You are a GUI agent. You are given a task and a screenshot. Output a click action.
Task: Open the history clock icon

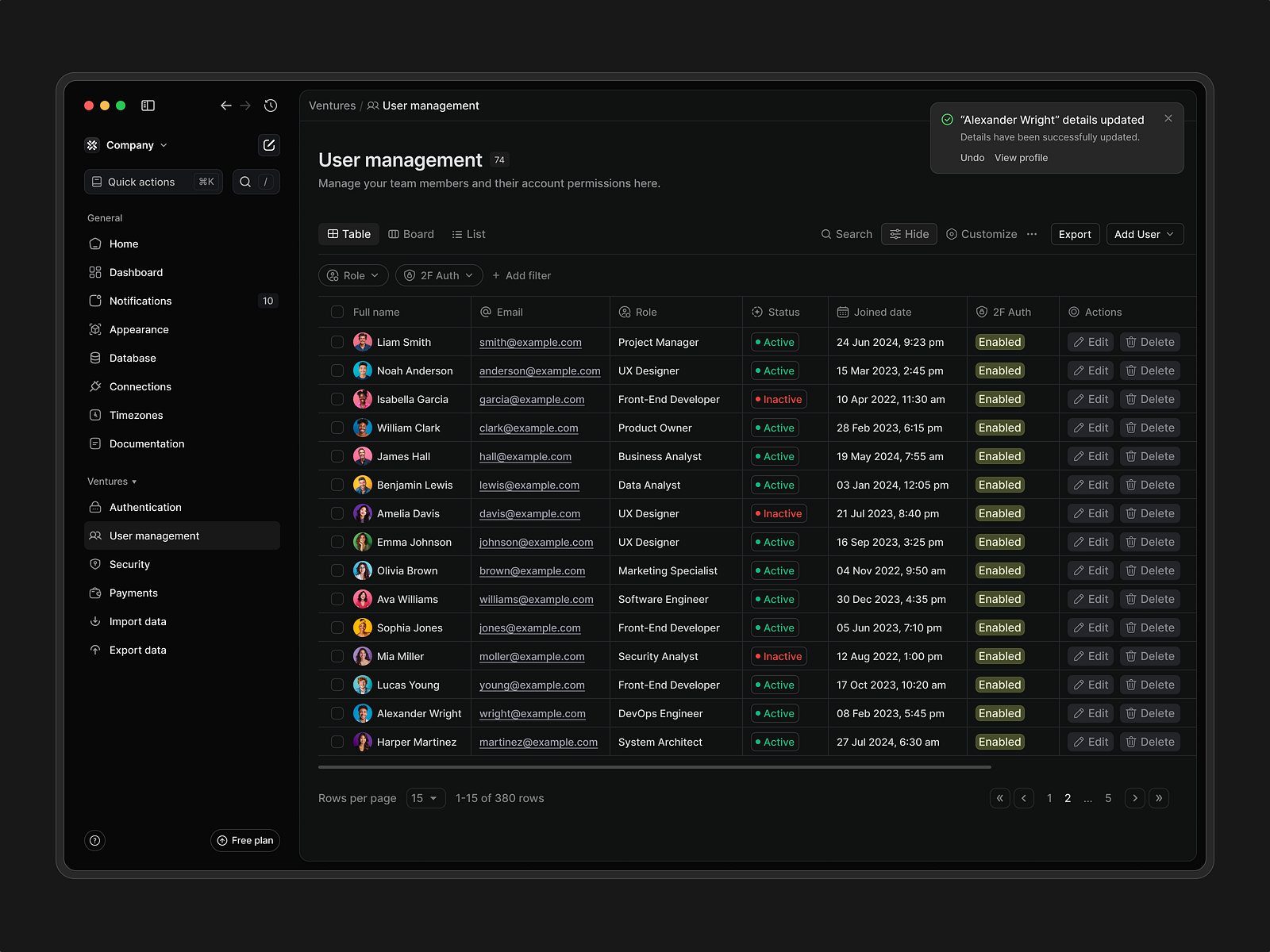coord(271,106)
